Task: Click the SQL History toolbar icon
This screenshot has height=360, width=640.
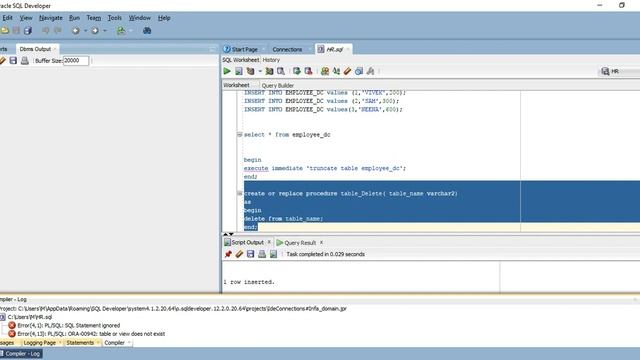Action: pos(359,71)
